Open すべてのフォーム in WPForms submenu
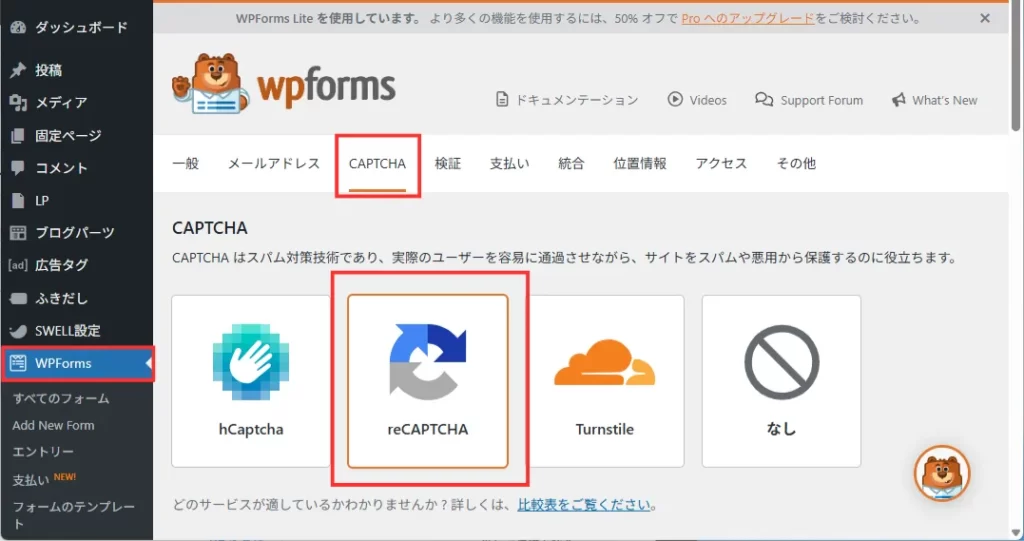Image resolution: width=1024 pixels, height=541 pixels. click(x=61, y=399)
